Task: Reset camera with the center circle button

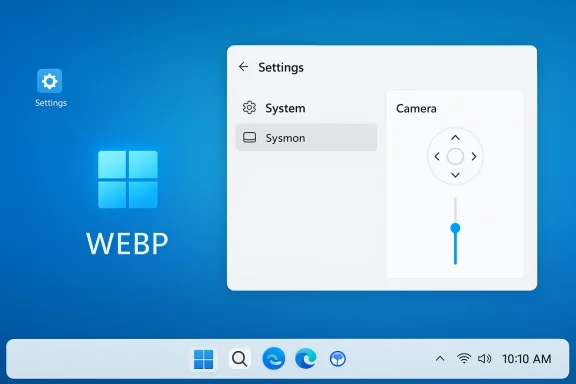Action: click(455, 157)
